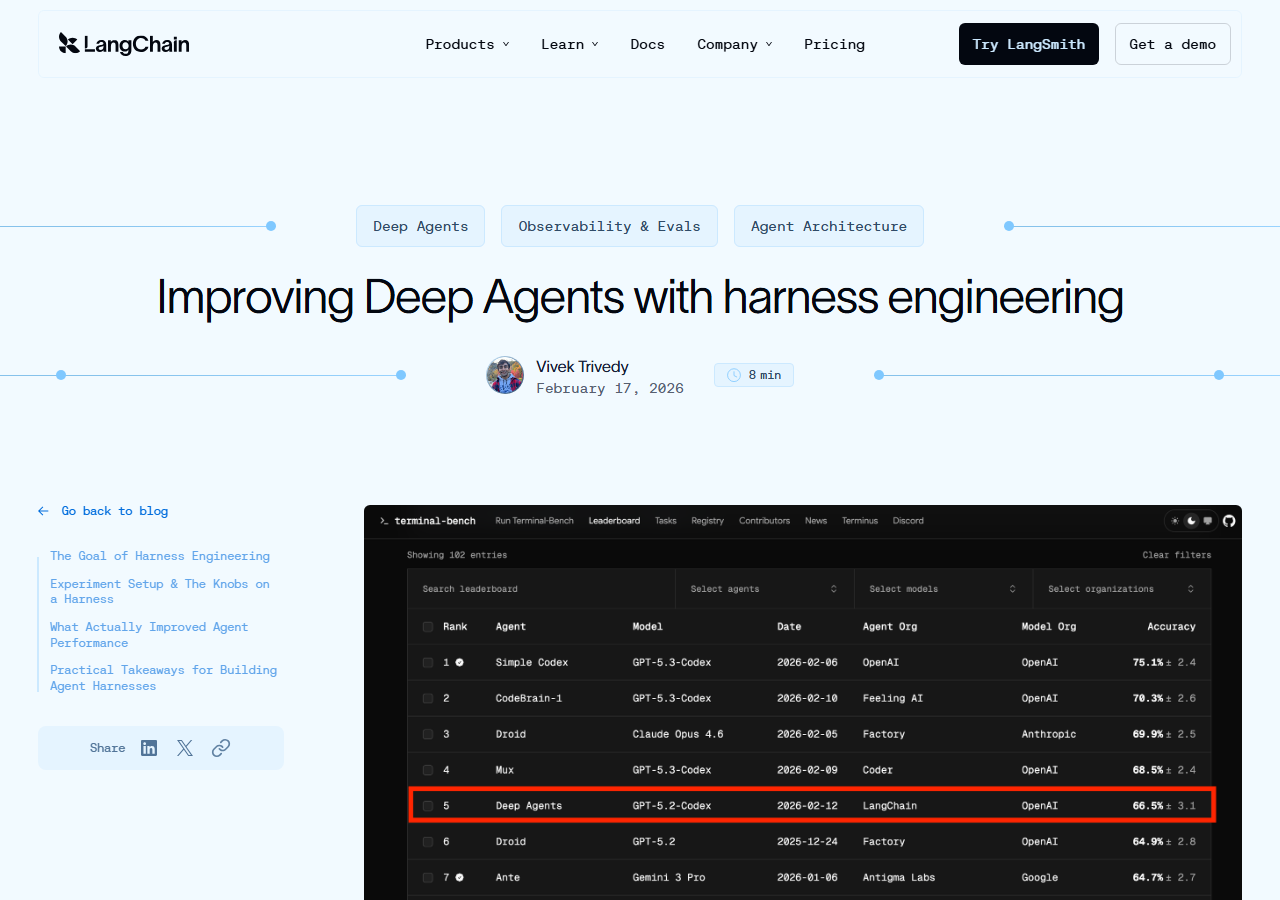This screenshot has width=1280, height=900.
Task: Click the verified badge beside rank 7
Action: pos(459,877)
